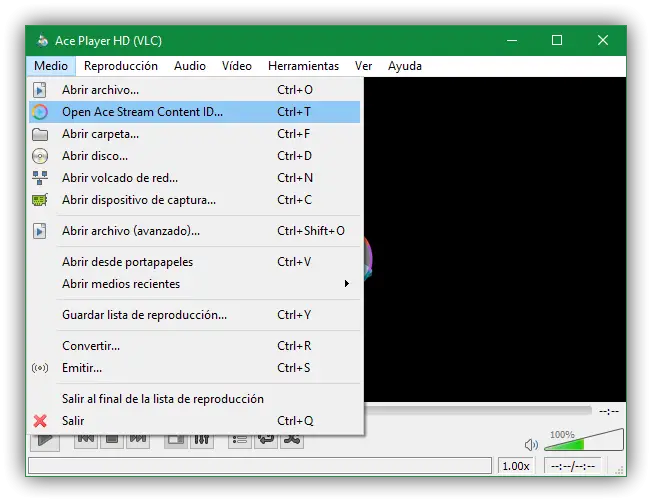Click the capture card icon
Image resolution: width=652 pixels, height=502 pixels.
[x=40, y=200]
